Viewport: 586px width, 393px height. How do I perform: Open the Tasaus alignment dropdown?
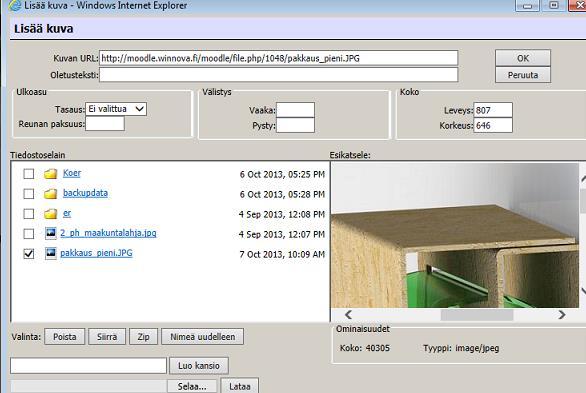coord(116,109)
